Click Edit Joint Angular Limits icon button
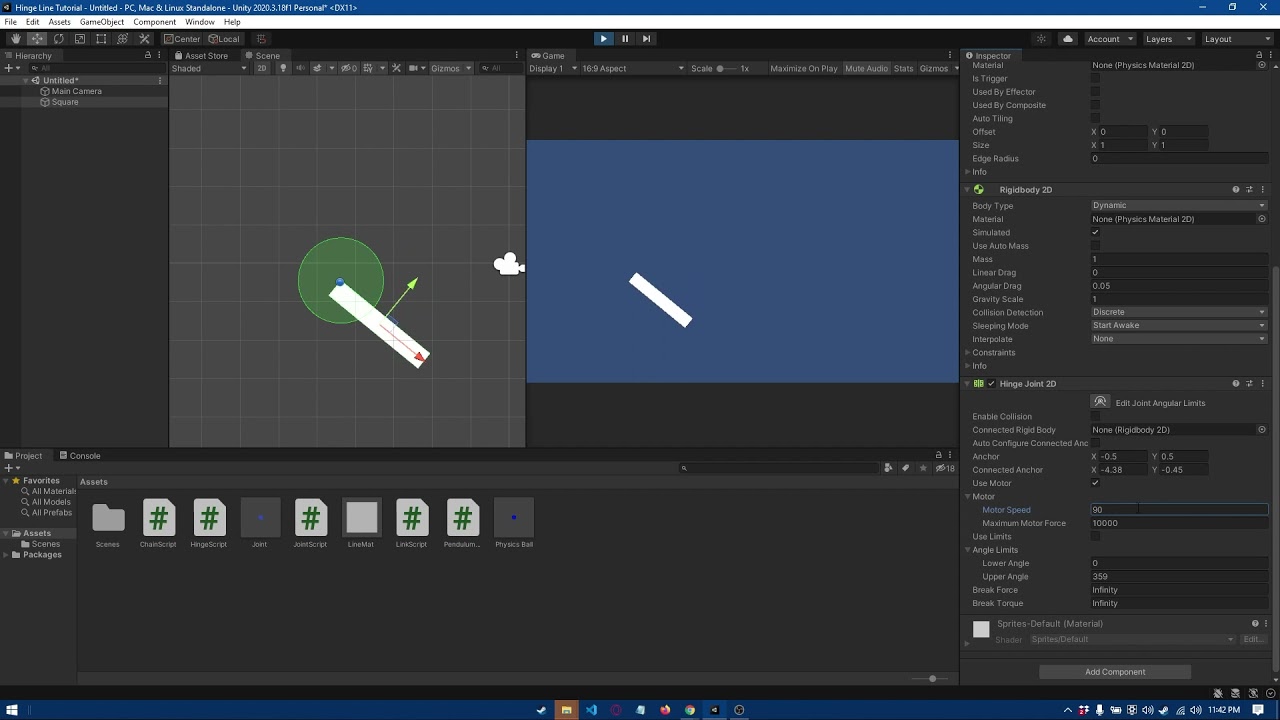 tap(1100, 402)
